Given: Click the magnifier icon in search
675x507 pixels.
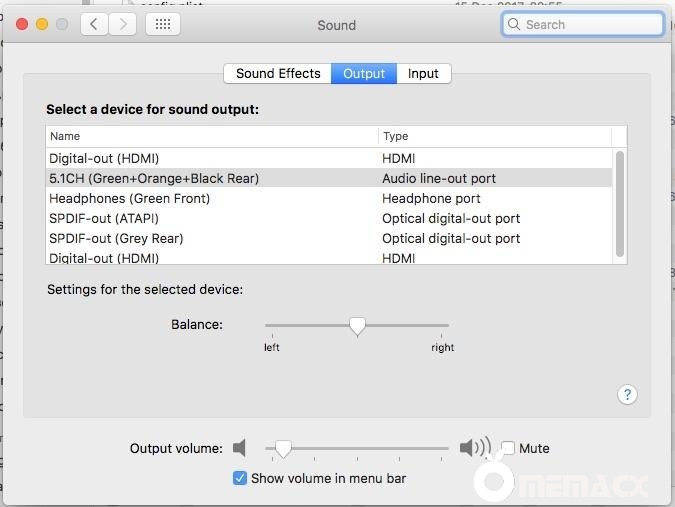Looking at the screenshot, I should pyautogui.click(x=514, y=25).
